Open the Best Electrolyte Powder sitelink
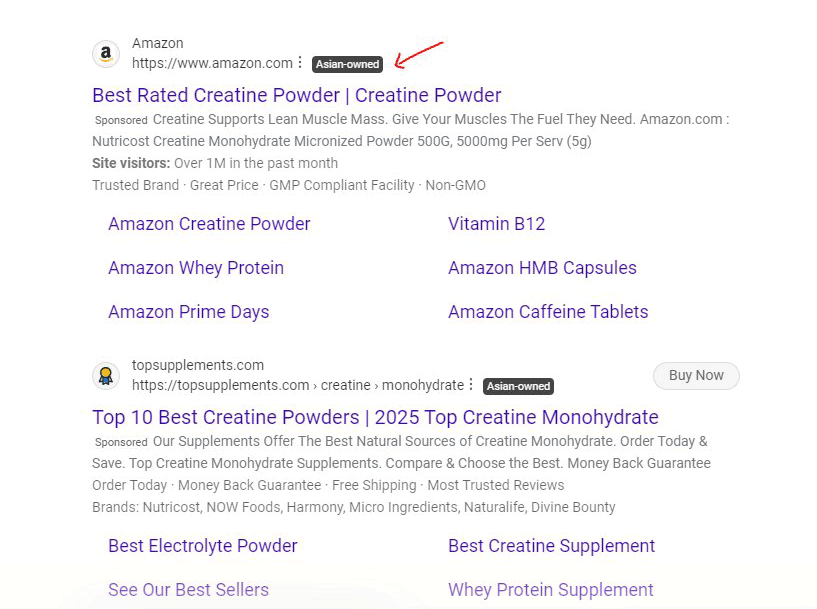Image resolution: width=817 pixels, height=609 pixels. pyautogui.click(x=203, y=546)
